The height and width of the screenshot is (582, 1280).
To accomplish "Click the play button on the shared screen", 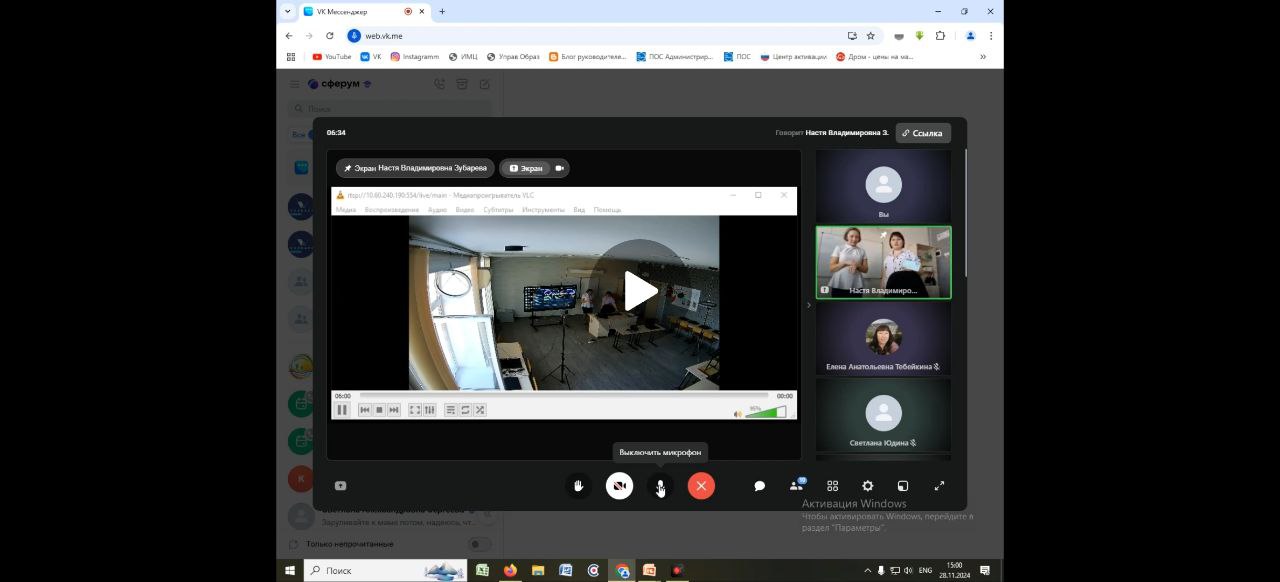I will [640, 291].
